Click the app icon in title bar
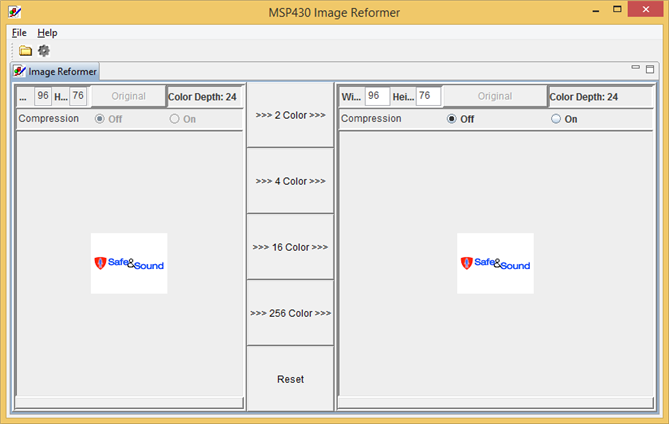 tap(15, 12)
